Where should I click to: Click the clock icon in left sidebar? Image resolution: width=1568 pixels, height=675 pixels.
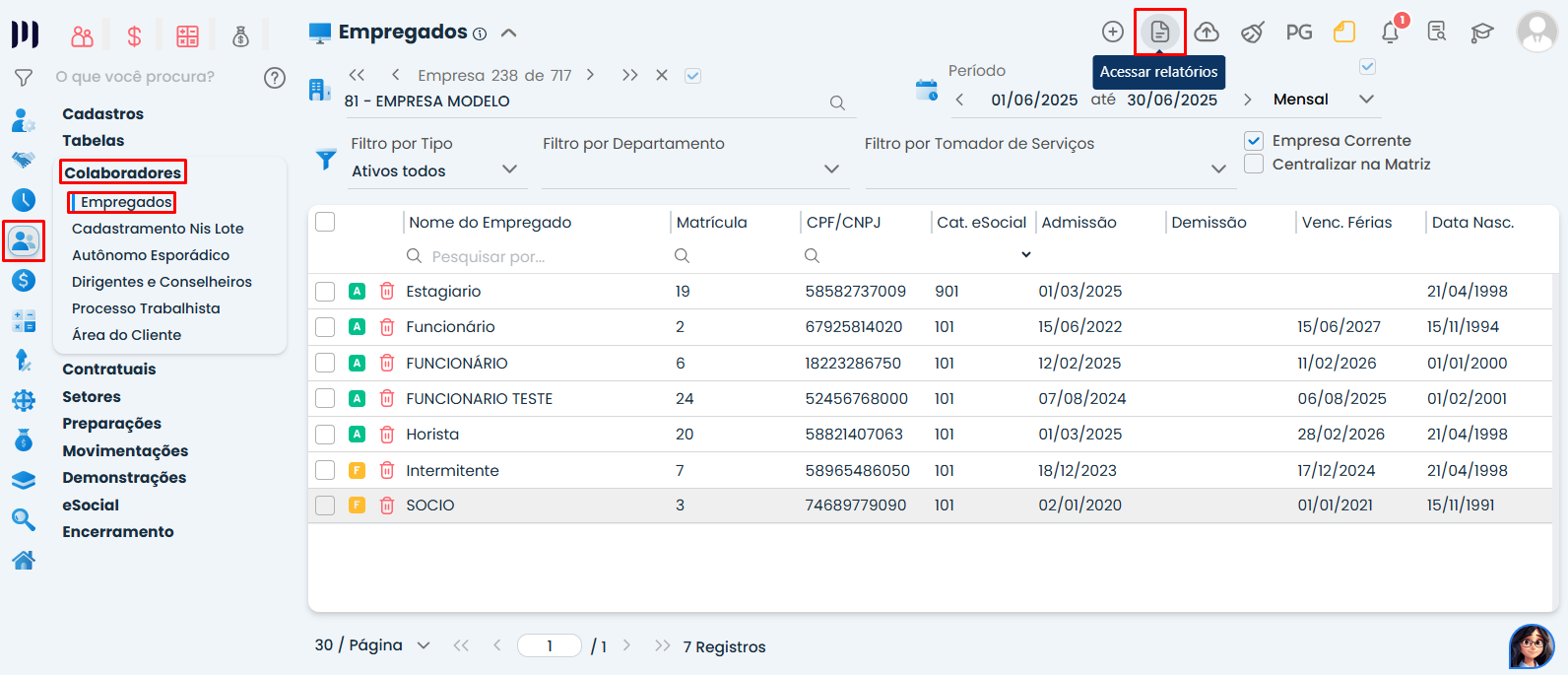(24, 200)
